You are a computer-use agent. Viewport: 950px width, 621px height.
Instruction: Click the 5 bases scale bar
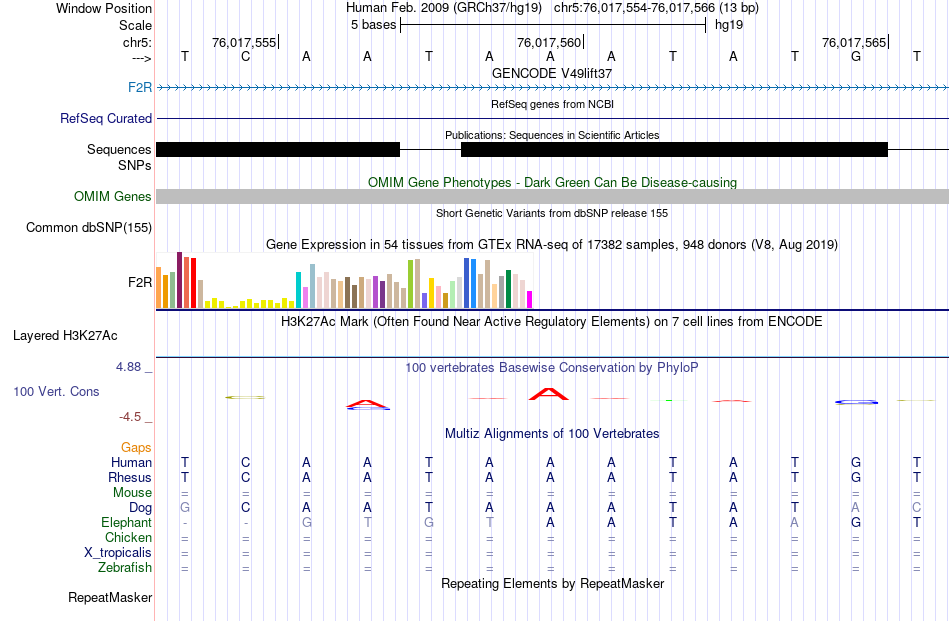(553, 25)
